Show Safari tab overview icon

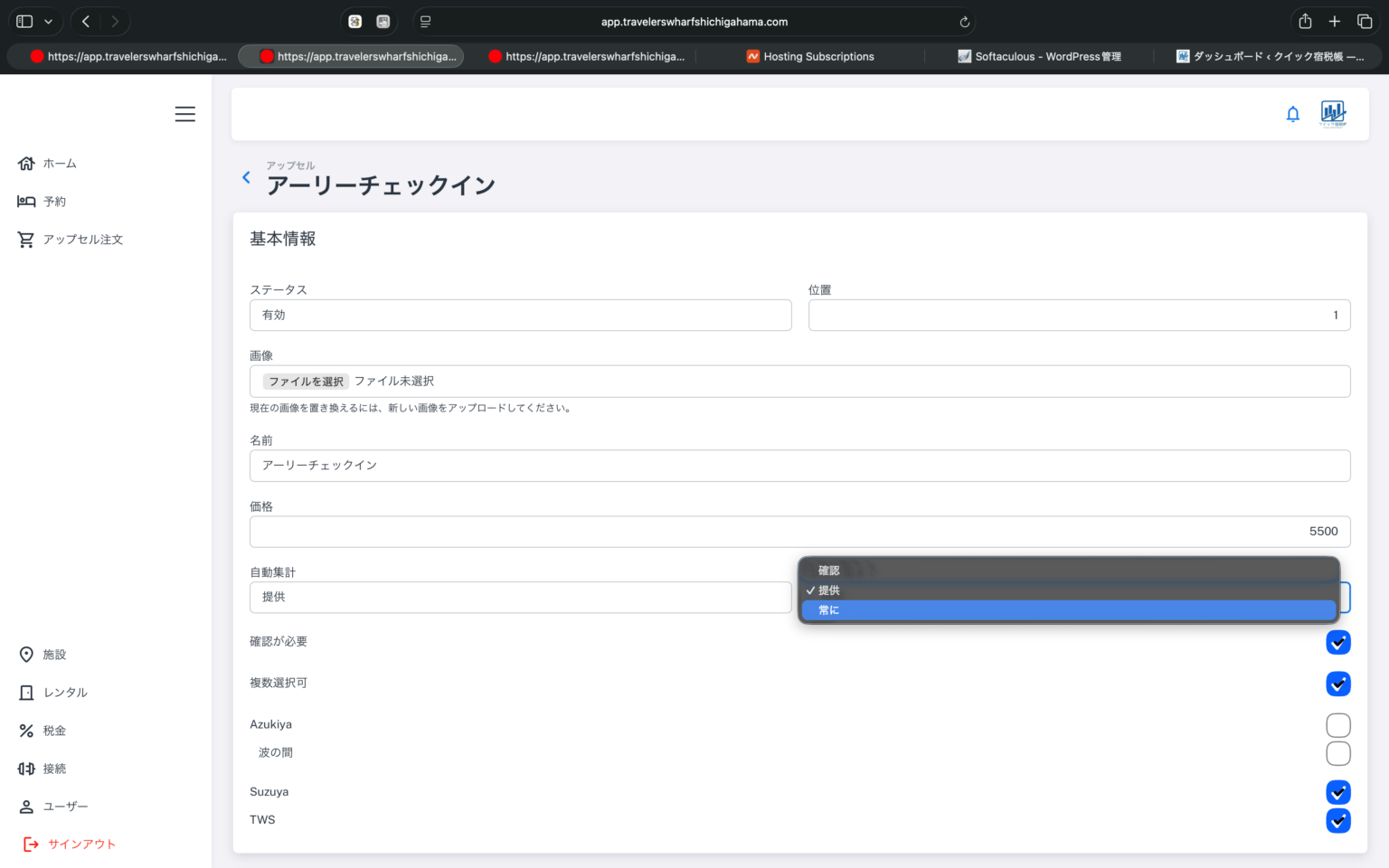click(1364, 22)
